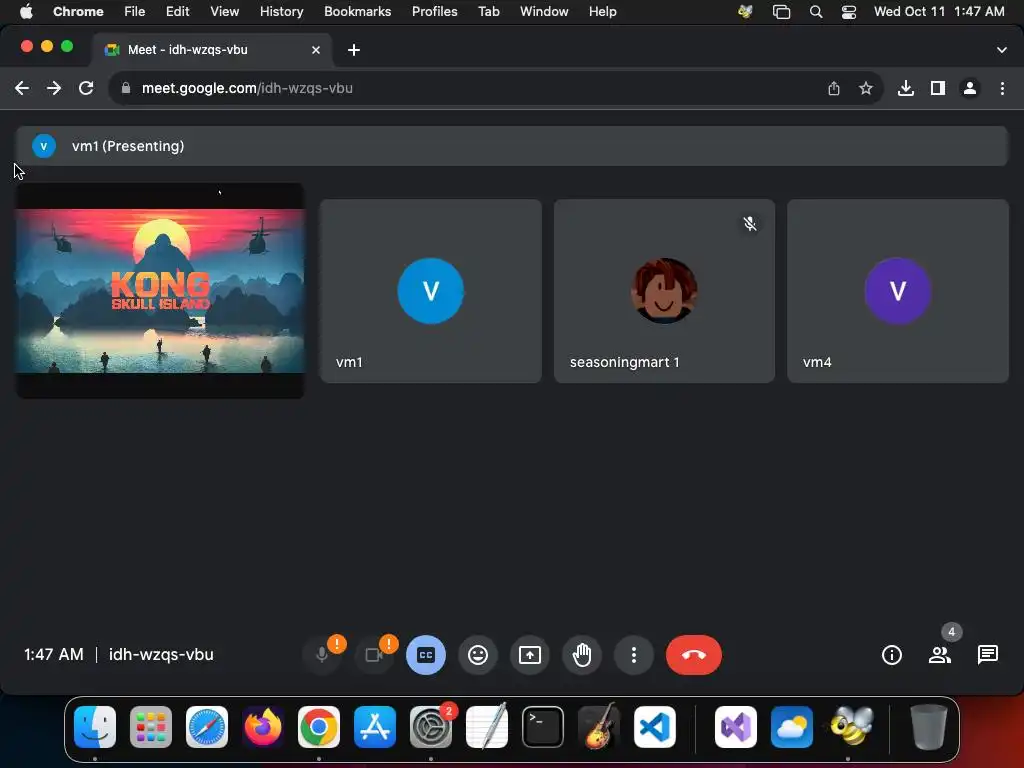Show the participants list people icon
The width and height of the screenshot is (1024, 768).
coord(940,654)
